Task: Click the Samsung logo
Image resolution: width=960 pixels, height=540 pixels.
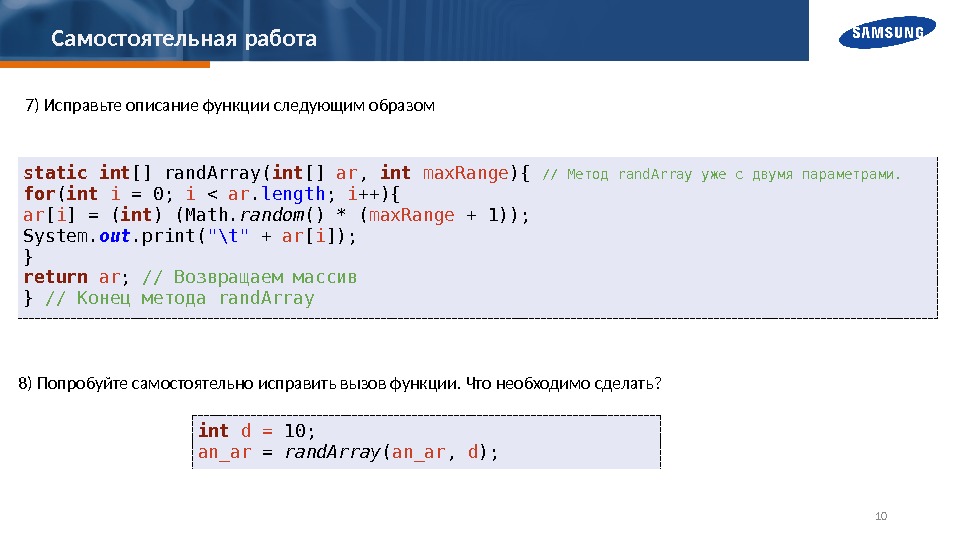Action: [887, 32]
